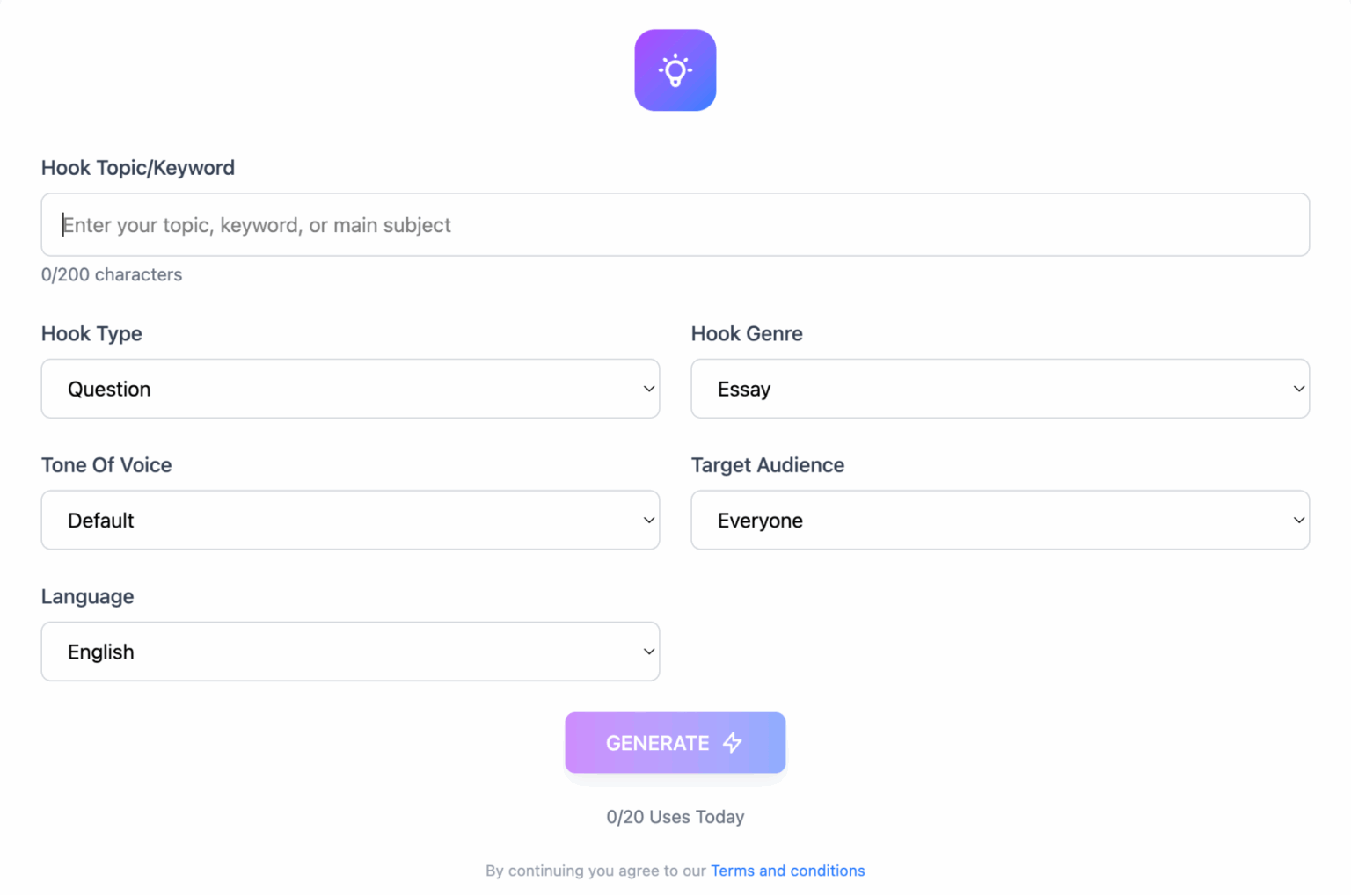Expand the Language chevron arrow
1351x896 pixels.
click(x=648, y=652)
